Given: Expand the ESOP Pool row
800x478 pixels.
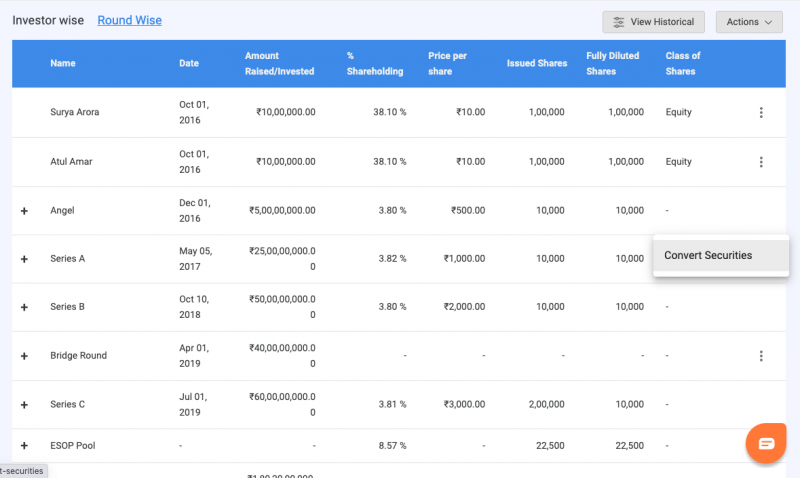Looking at the screenshot, I should (24, 446).
